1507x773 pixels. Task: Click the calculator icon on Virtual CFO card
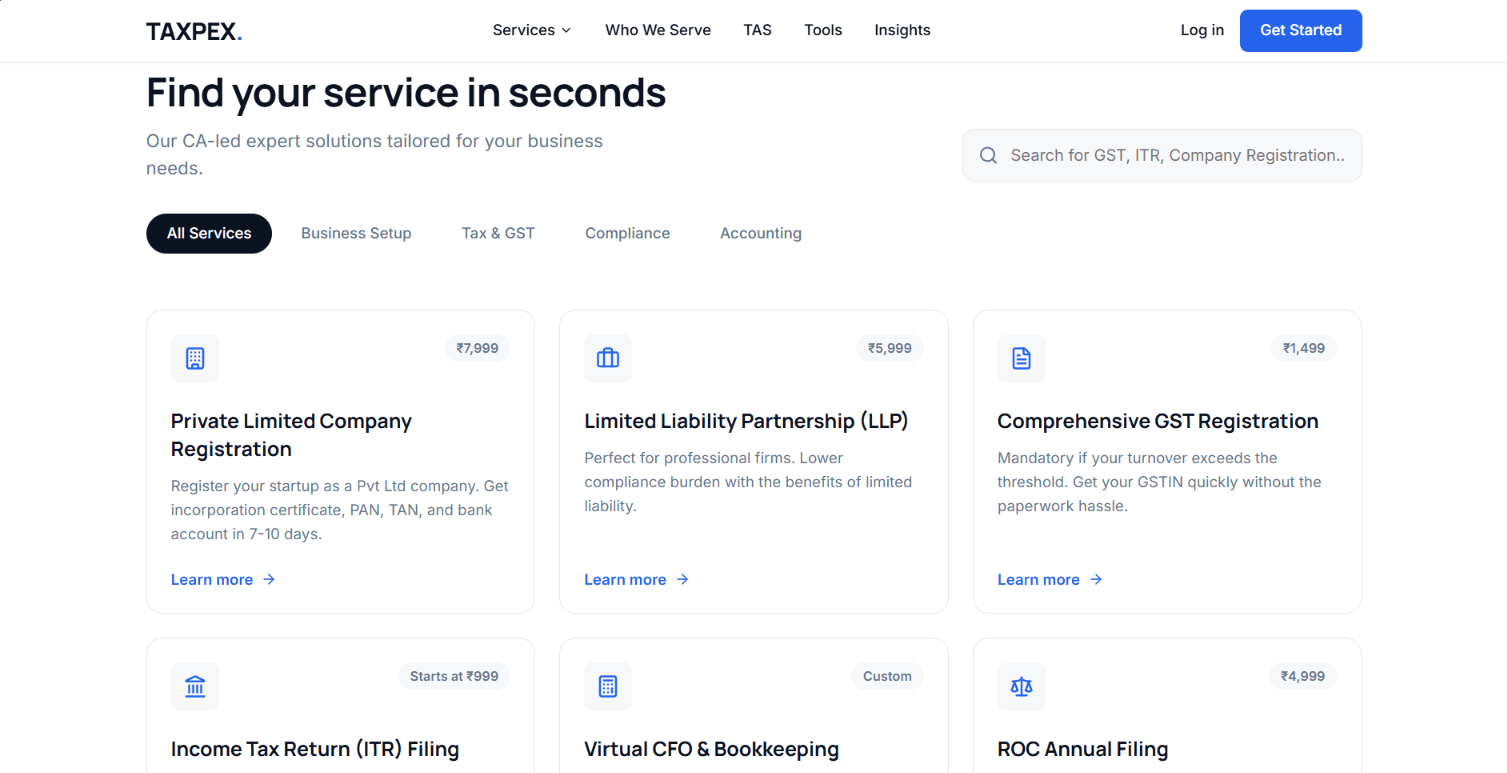tap(608, 686)
